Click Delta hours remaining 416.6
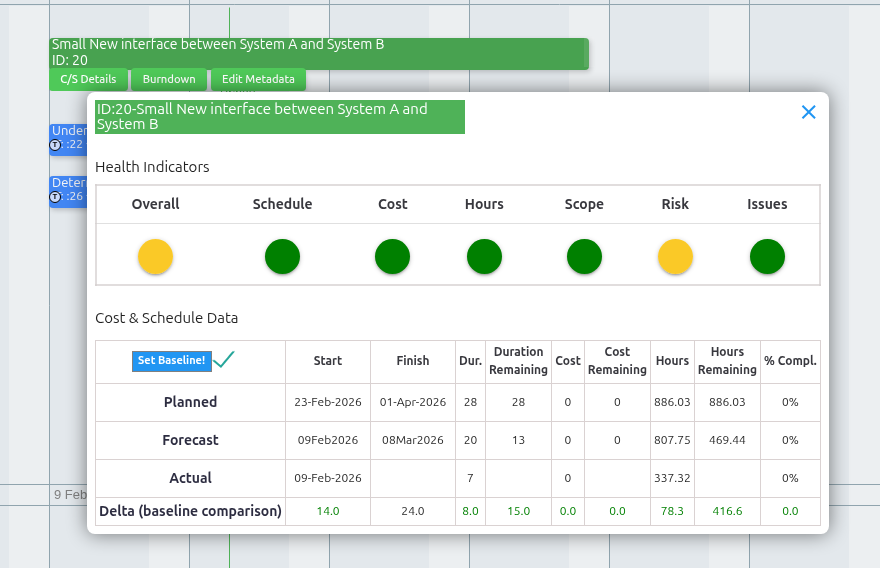Image resolution: width=880 pixels, height=568 pixels. point(727,511)
